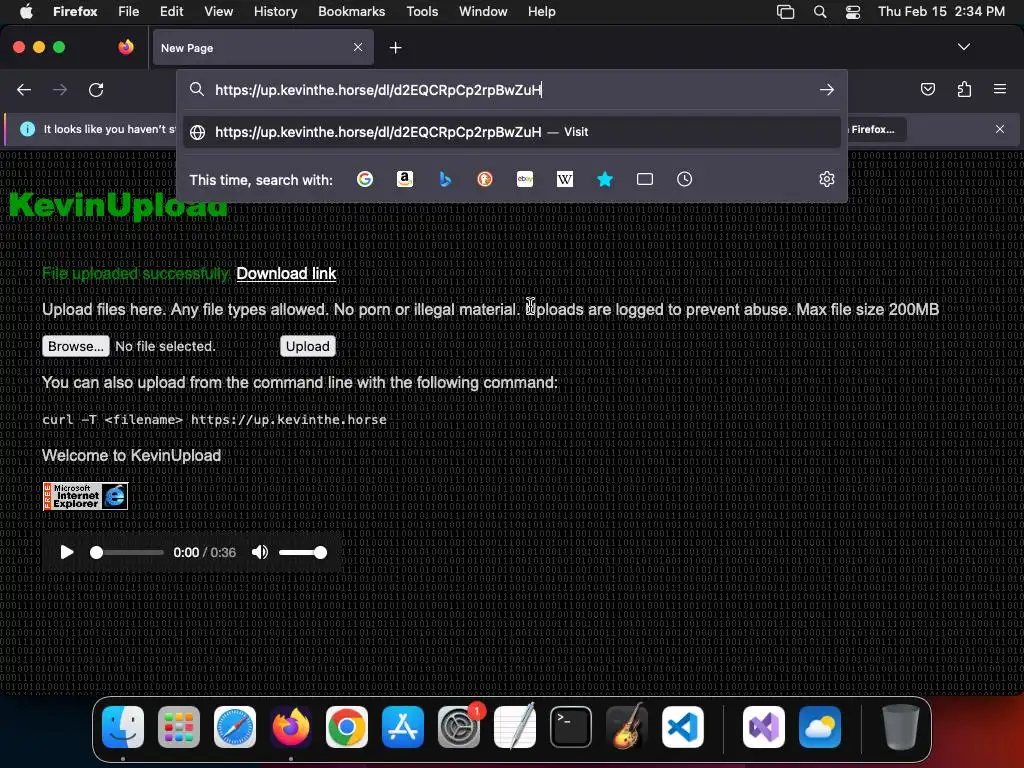This screenshot has width=1024, height=768.
Task: Search in History clock icon
Action: pos(684,179)
